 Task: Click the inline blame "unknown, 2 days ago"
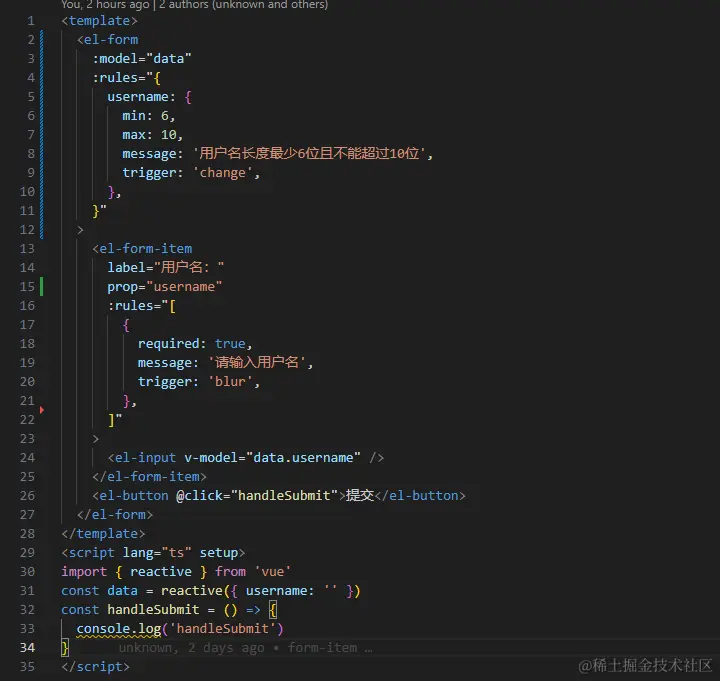pyautogui.click(x=191, y=647)
